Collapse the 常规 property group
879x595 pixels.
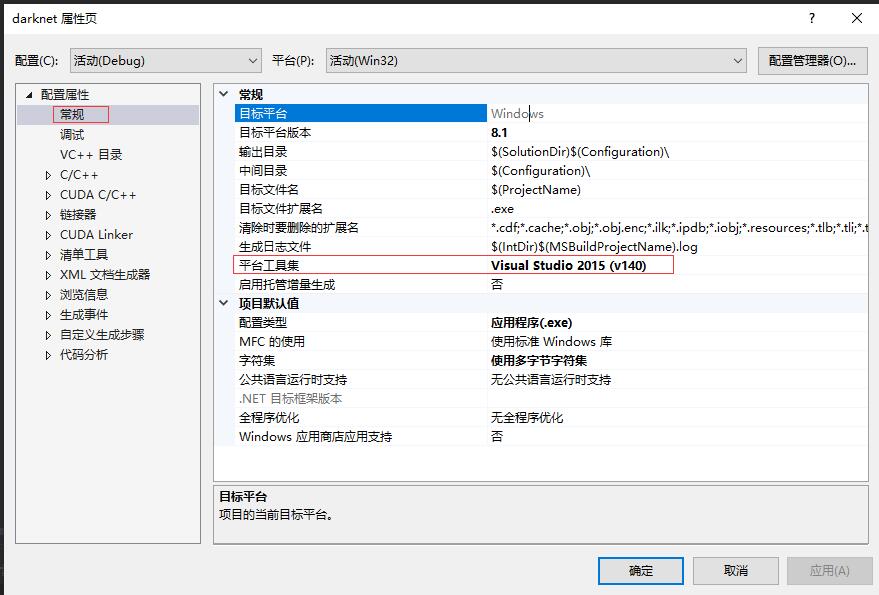[x=226, y=93]
